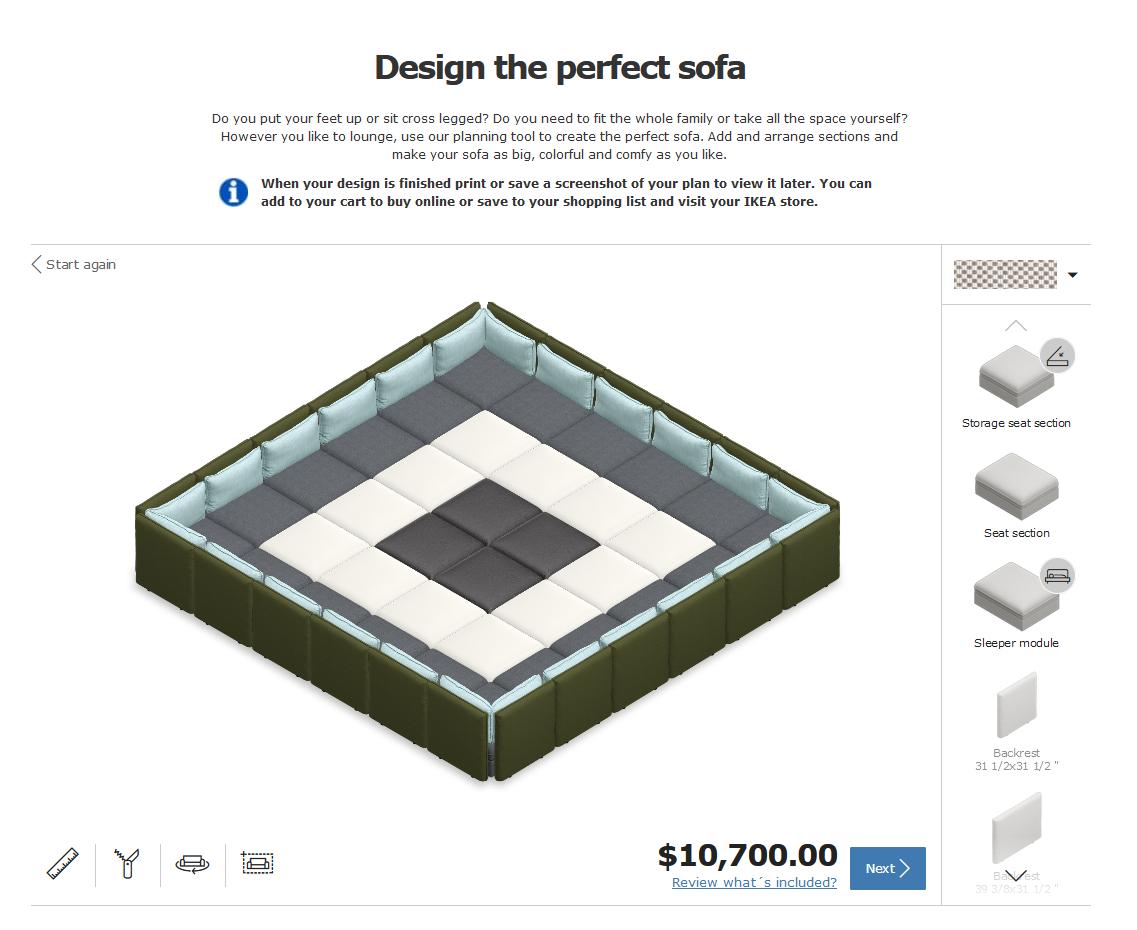Select the checkered fabric pattern swatch

[1004, 275]
